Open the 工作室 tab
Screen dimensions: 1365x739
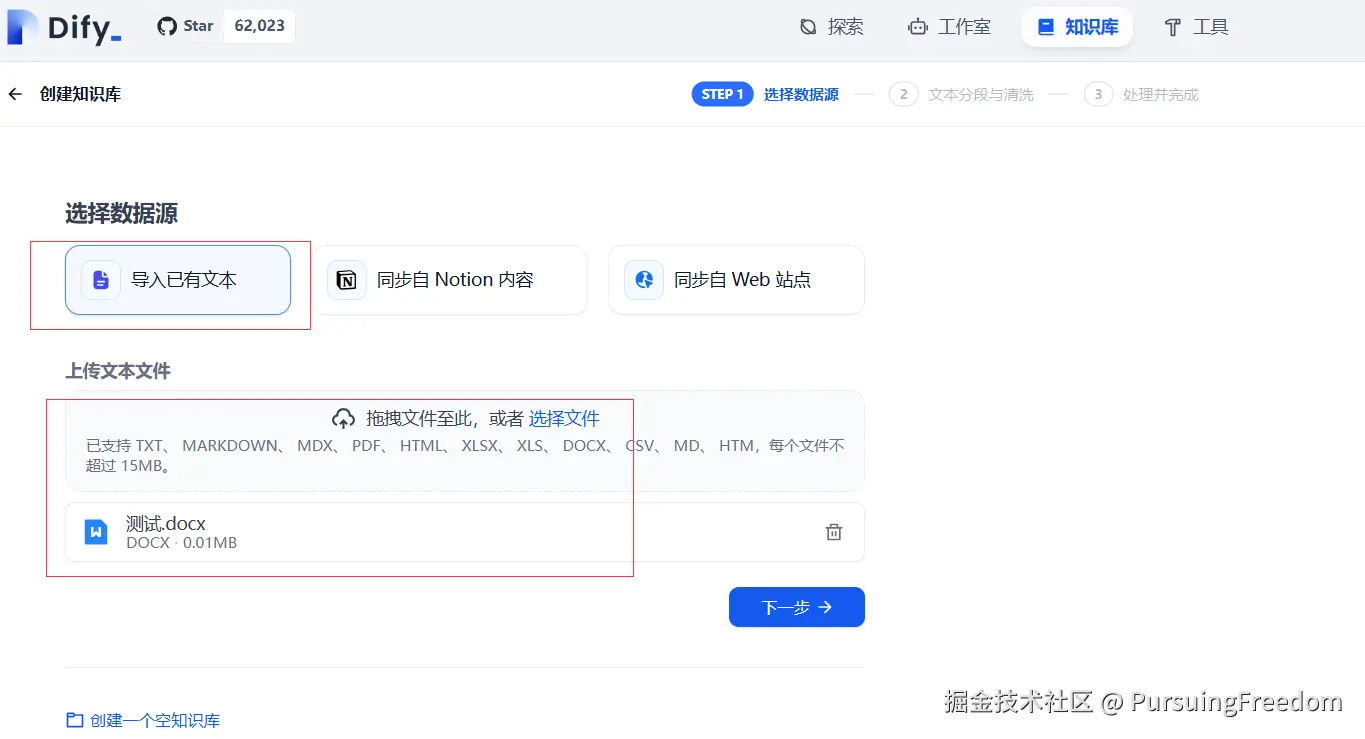coord(949,27)
